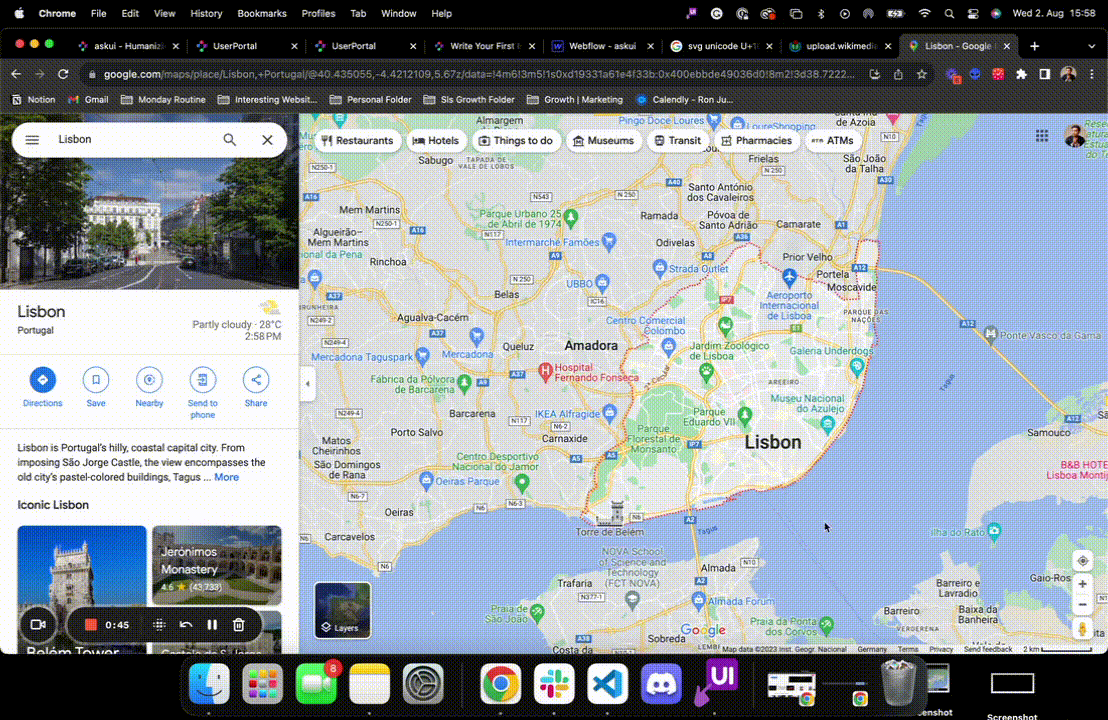Open the Gmail bookmark

(x=88, y=100)
